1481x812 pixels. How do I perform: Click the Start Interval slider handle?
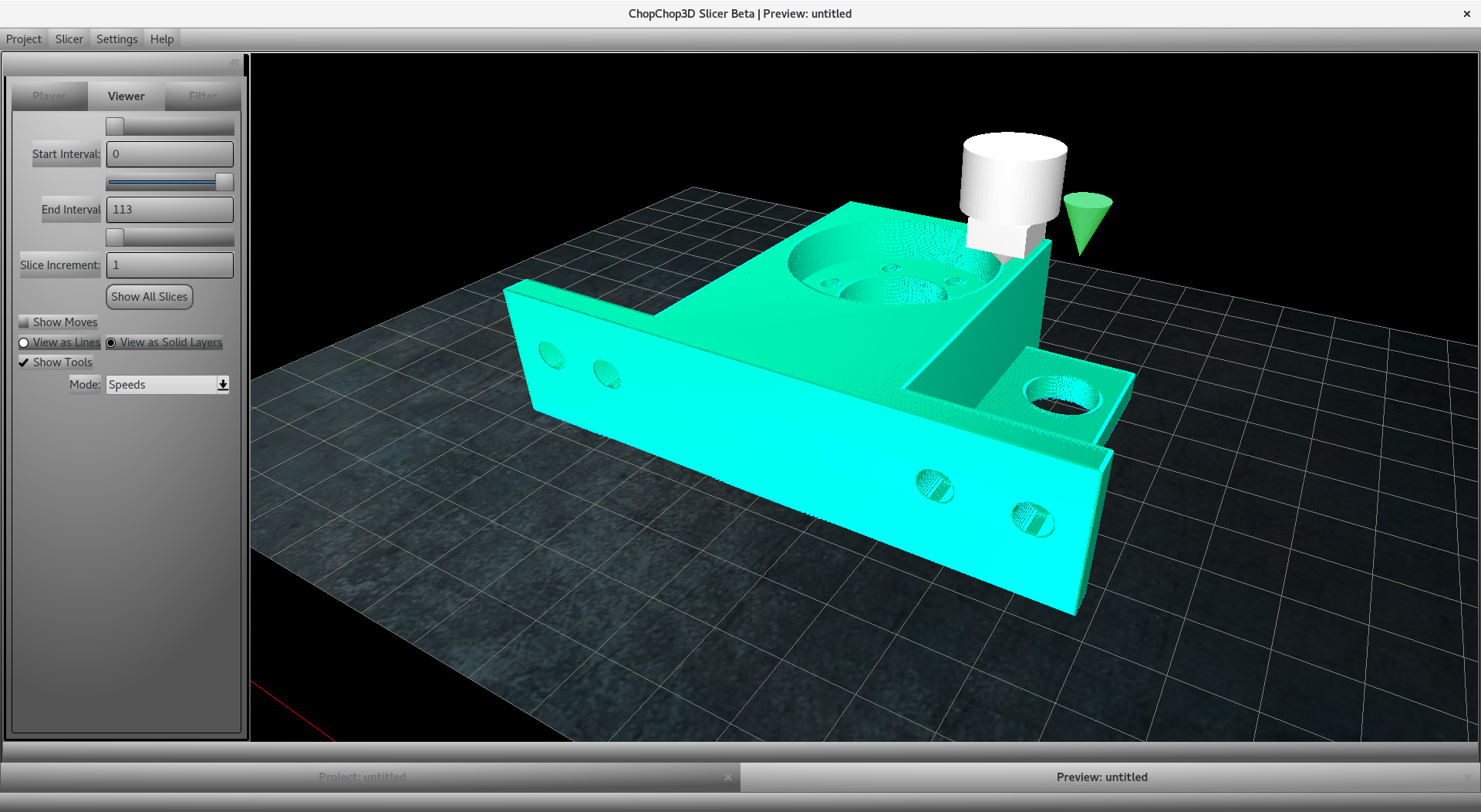pos(115,126)
